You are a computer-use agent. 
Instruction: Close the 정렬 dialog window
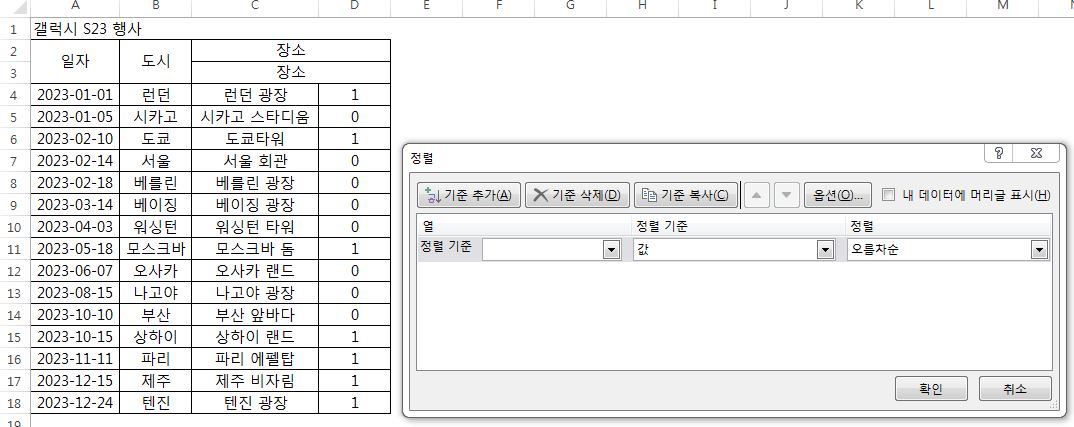[x=1036, y=153]
